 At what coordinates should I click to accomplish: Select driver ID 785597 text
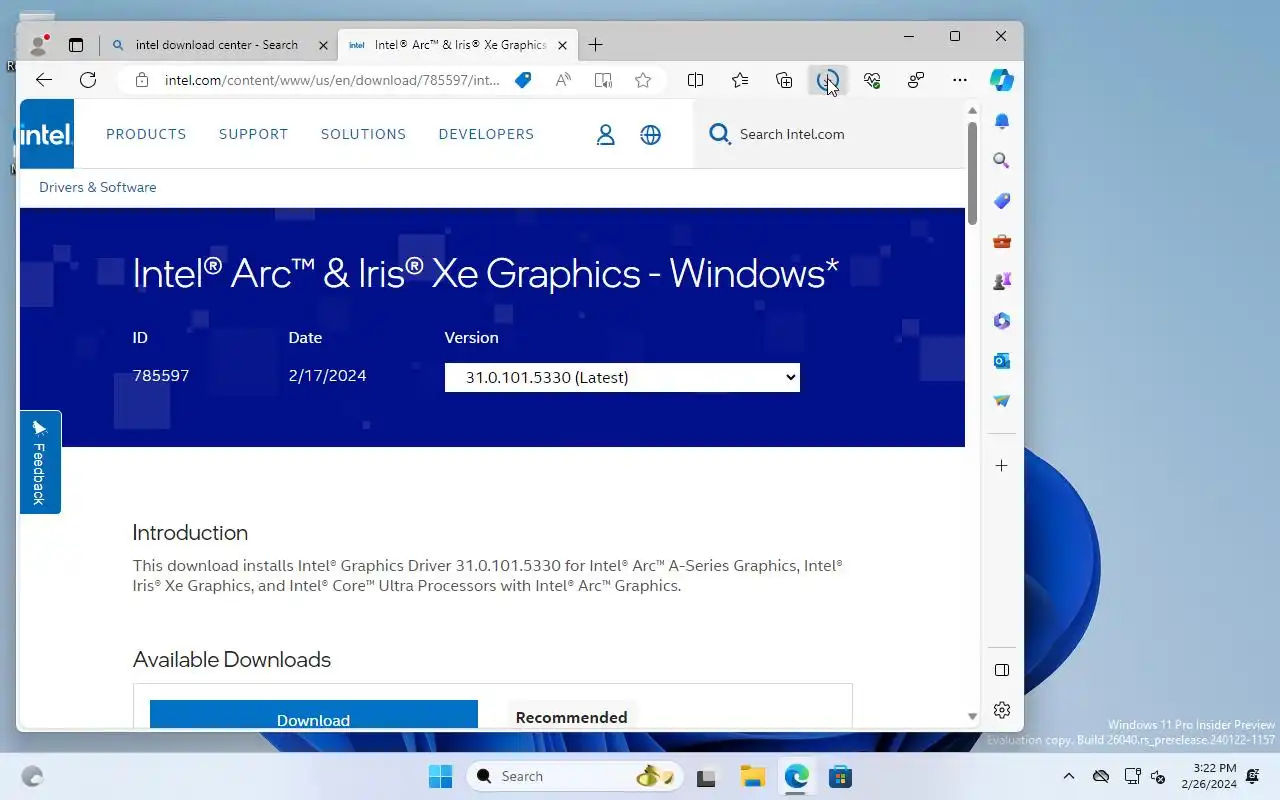pos(161,376)
